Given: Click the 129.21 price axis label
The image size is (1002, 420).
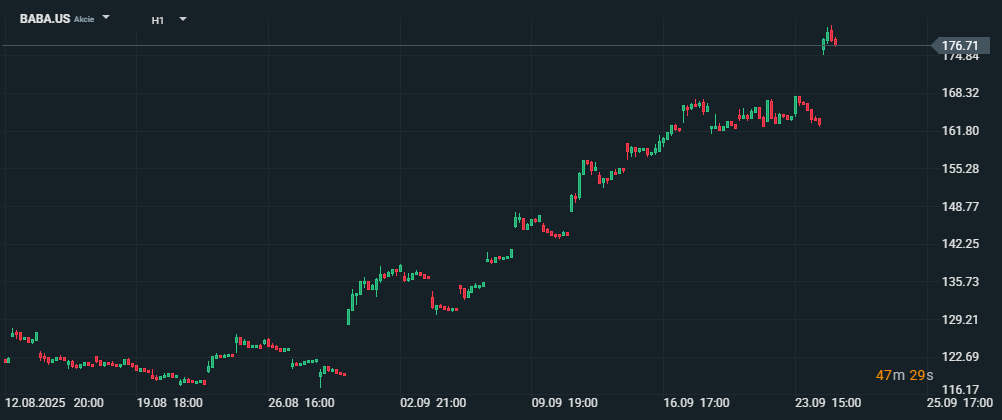Looking at the screenshot, I should coord(959,320).
